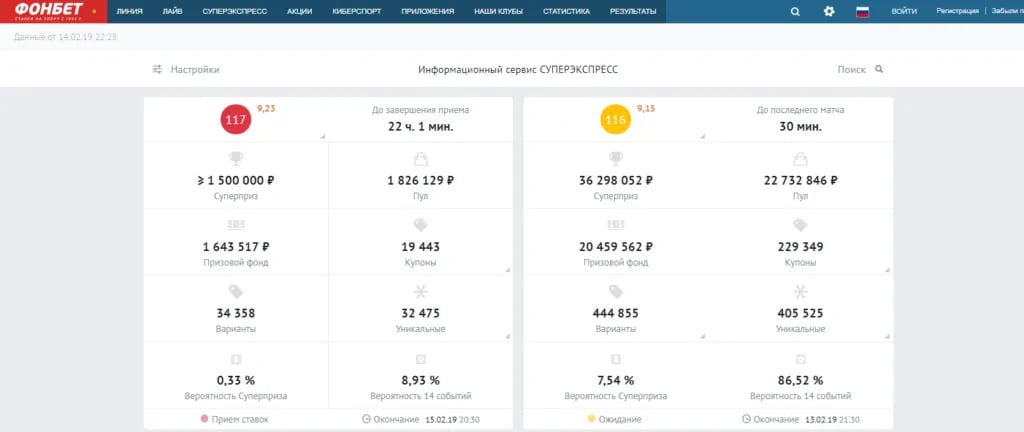Image resolution: width=1024 pixels, height=432 pixels.
Task: Open ПРИЛОЖЕНИЯ menu item
Action: [427, 11]
